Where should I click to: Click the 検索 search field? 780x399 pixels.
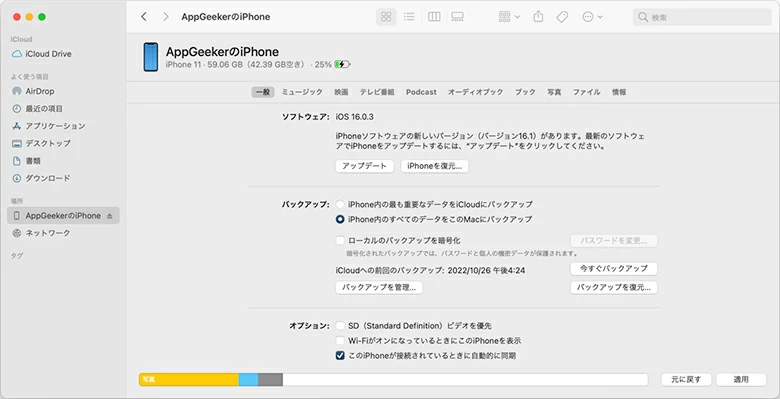coord(702,17)
